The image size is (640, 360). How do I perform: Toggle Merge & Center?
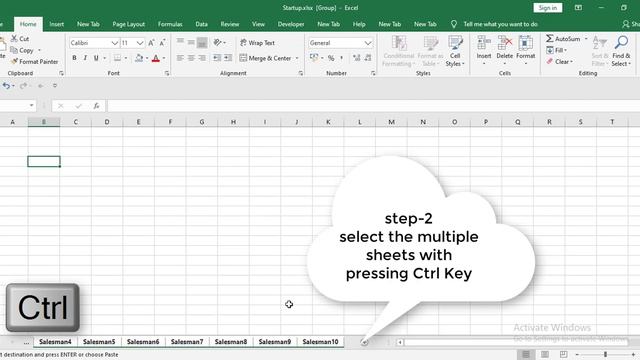coord(265,58)
